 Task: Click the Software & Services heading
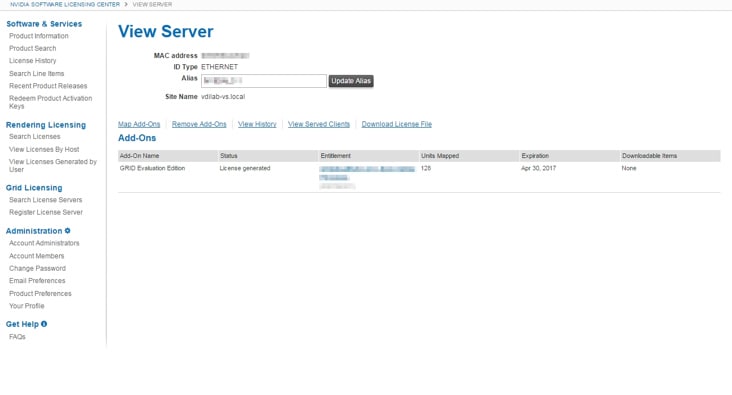click(x=44, y=24)
